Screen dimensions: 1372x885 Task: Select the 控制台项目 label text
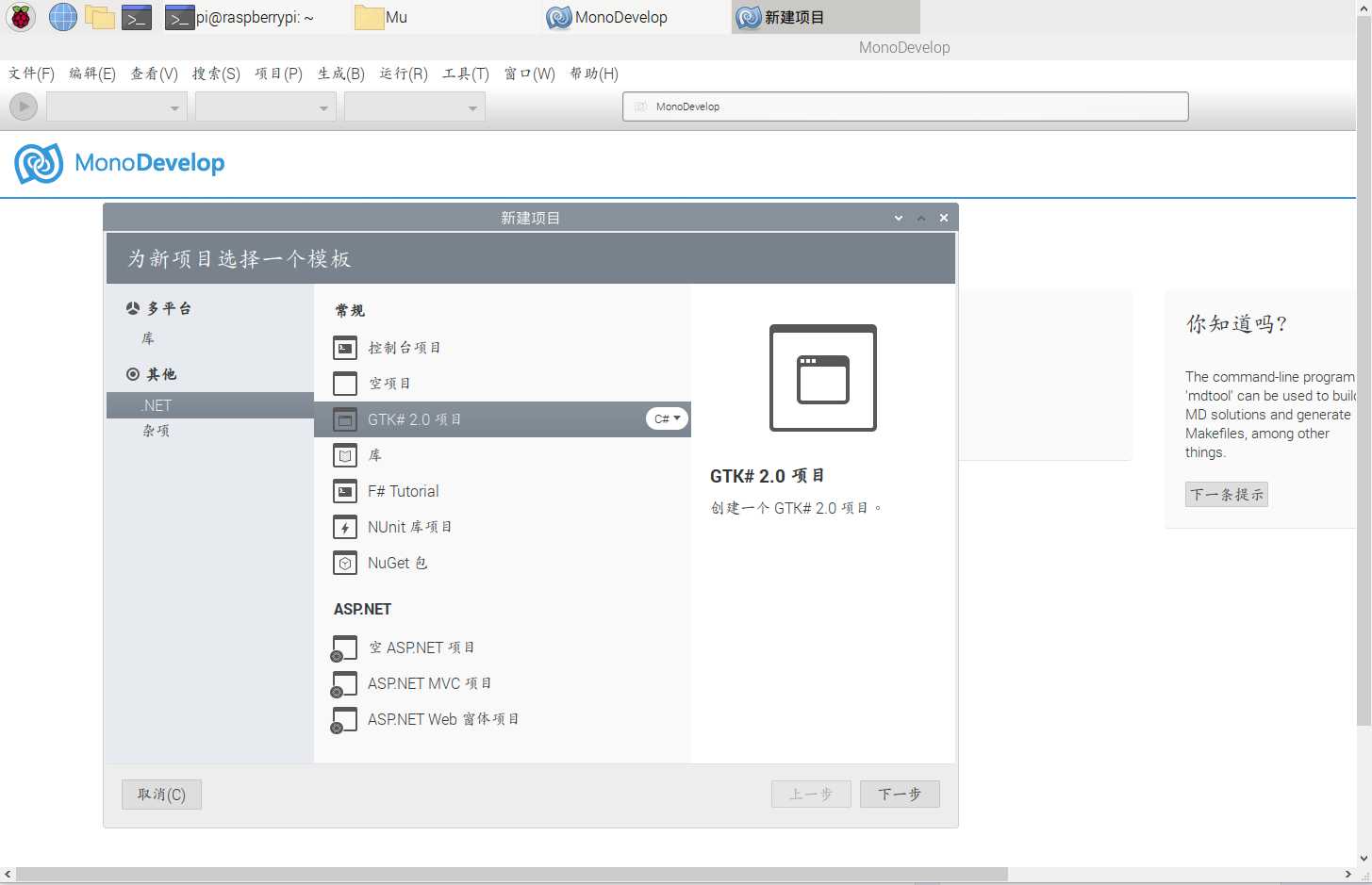(405, 348)
